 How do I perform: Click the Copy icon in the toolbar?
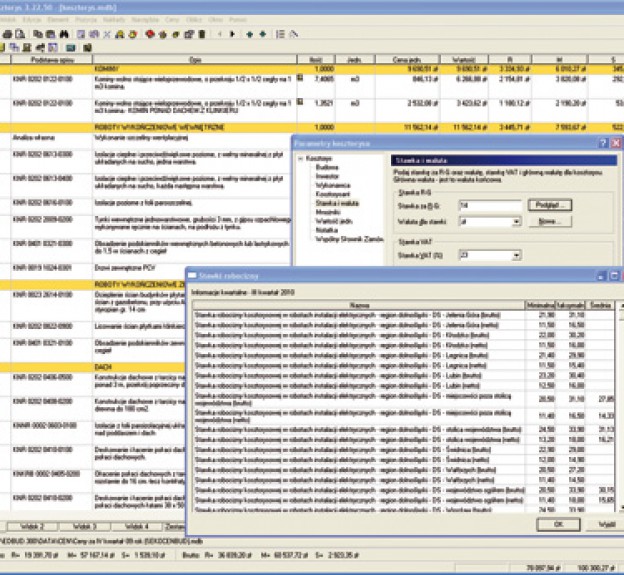pos(38,34)
